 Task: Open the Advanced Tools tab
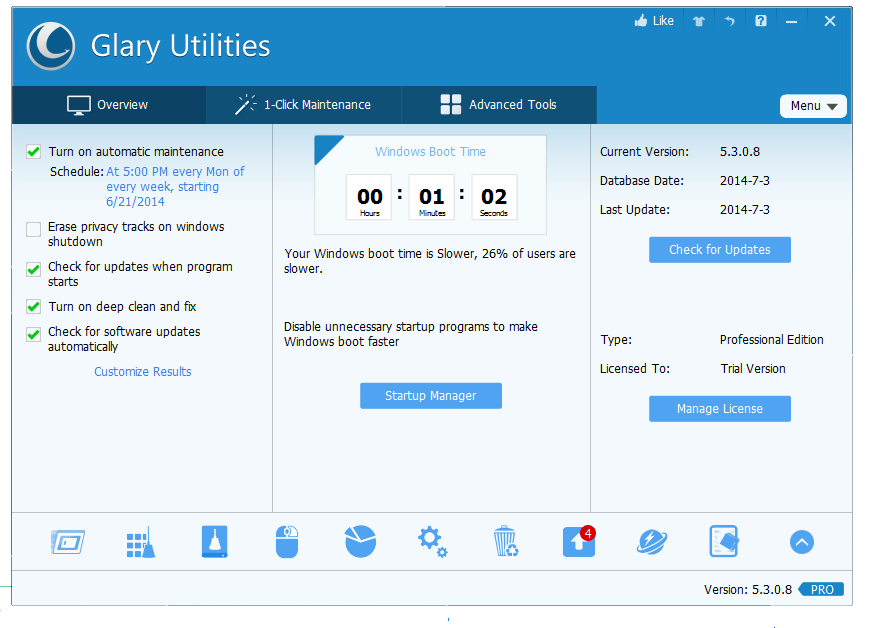(x=499, y=105)
